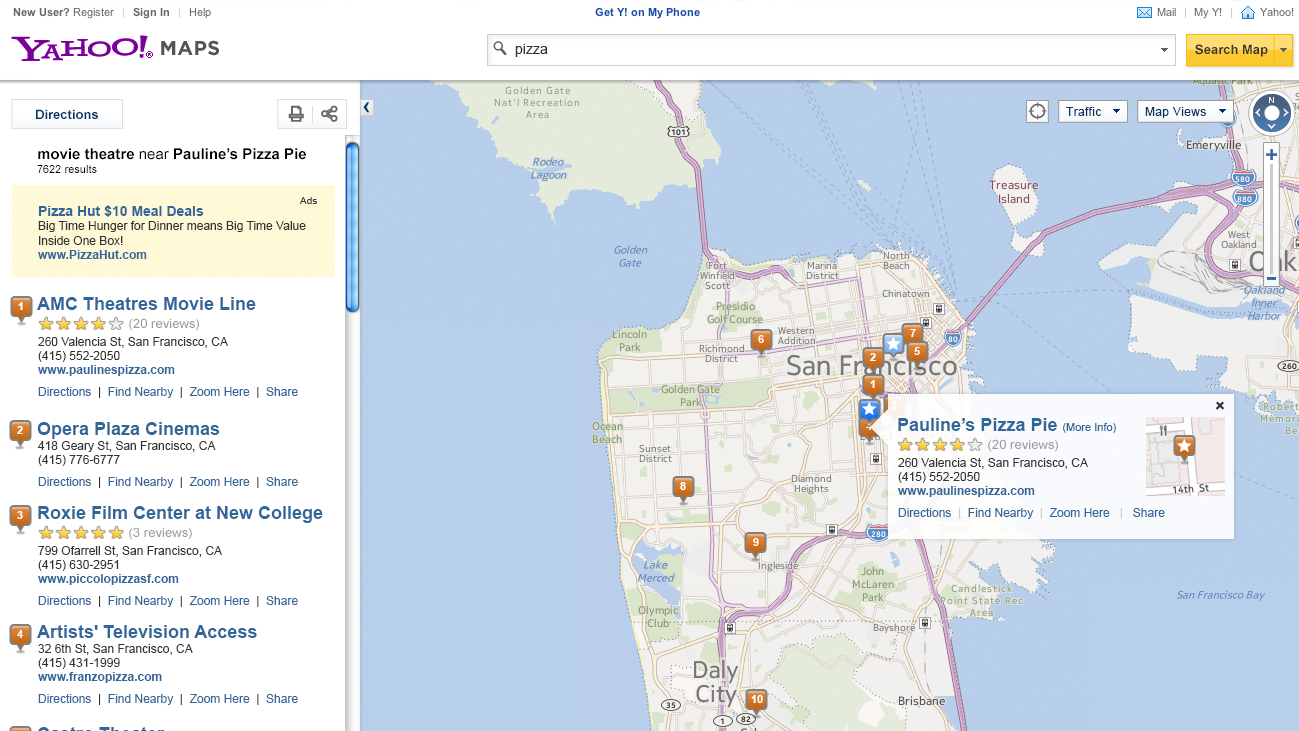Click the Directions button in side panel
This screenshot has width=1299, height=731.
(67, 114)
